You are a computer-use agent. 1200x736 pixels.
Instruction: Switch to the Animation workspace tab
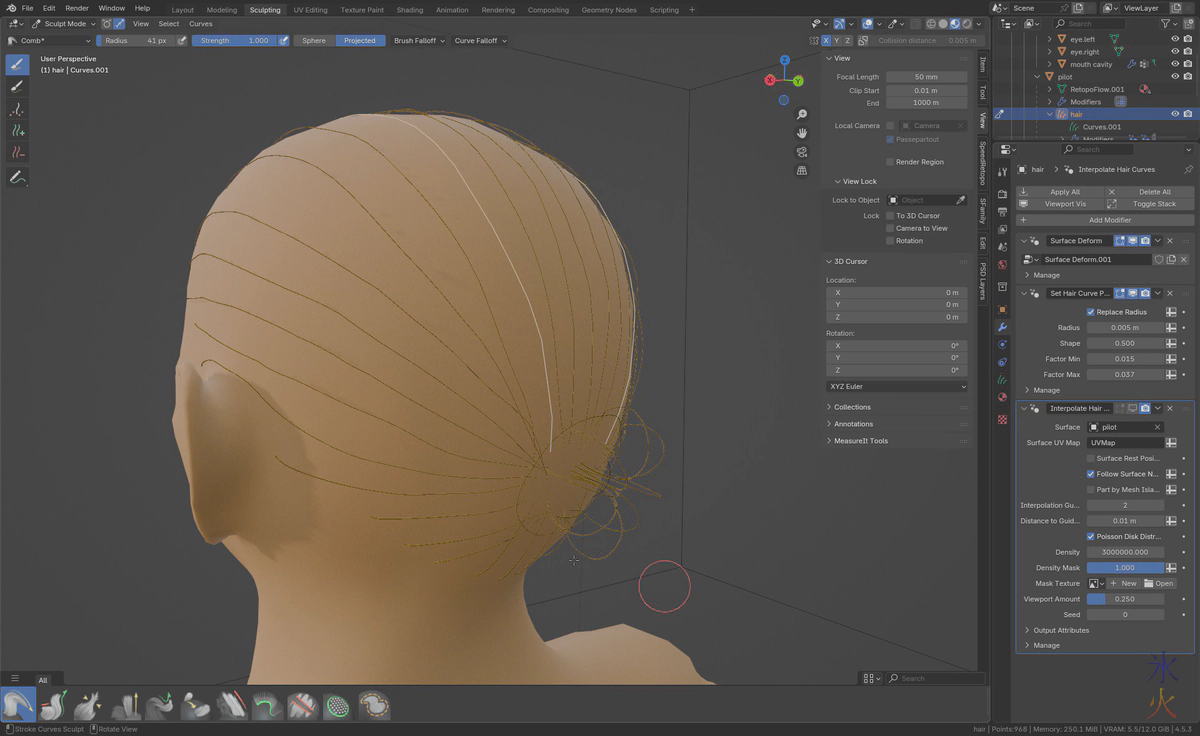tap(452, 9)
